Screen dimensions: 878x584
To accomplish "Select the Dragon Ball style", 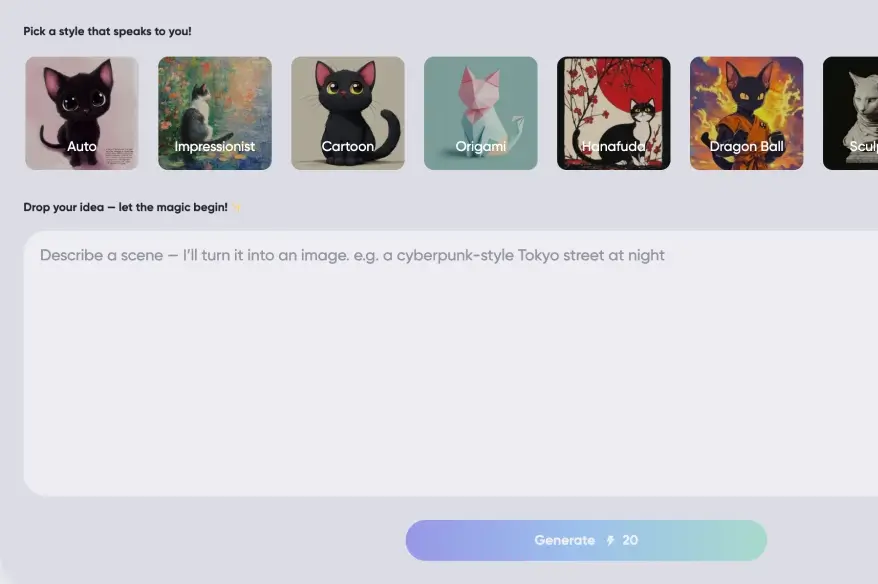I will coord(746,113).
